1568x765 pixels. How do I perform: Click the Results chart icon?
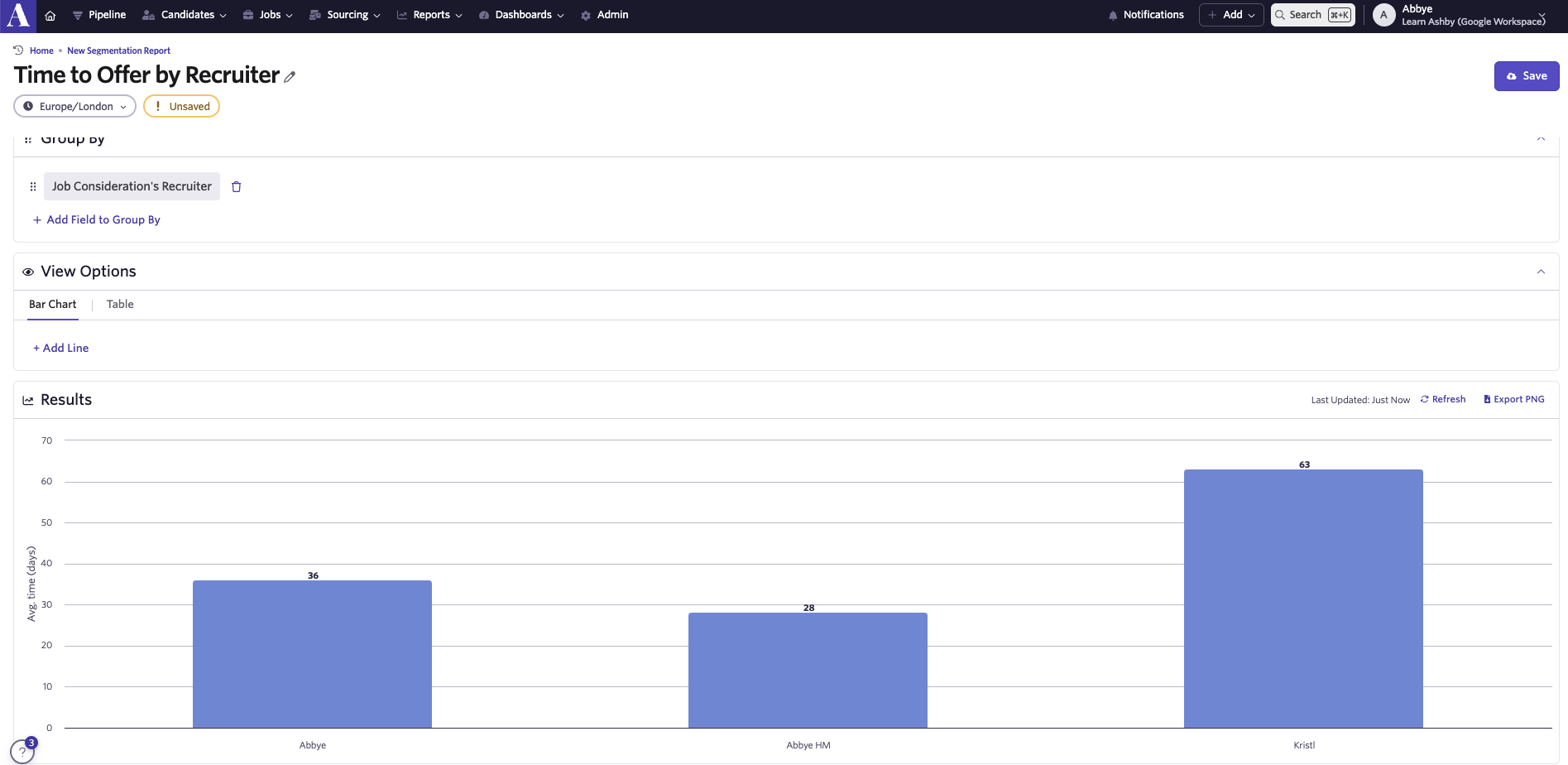[28, 400]
